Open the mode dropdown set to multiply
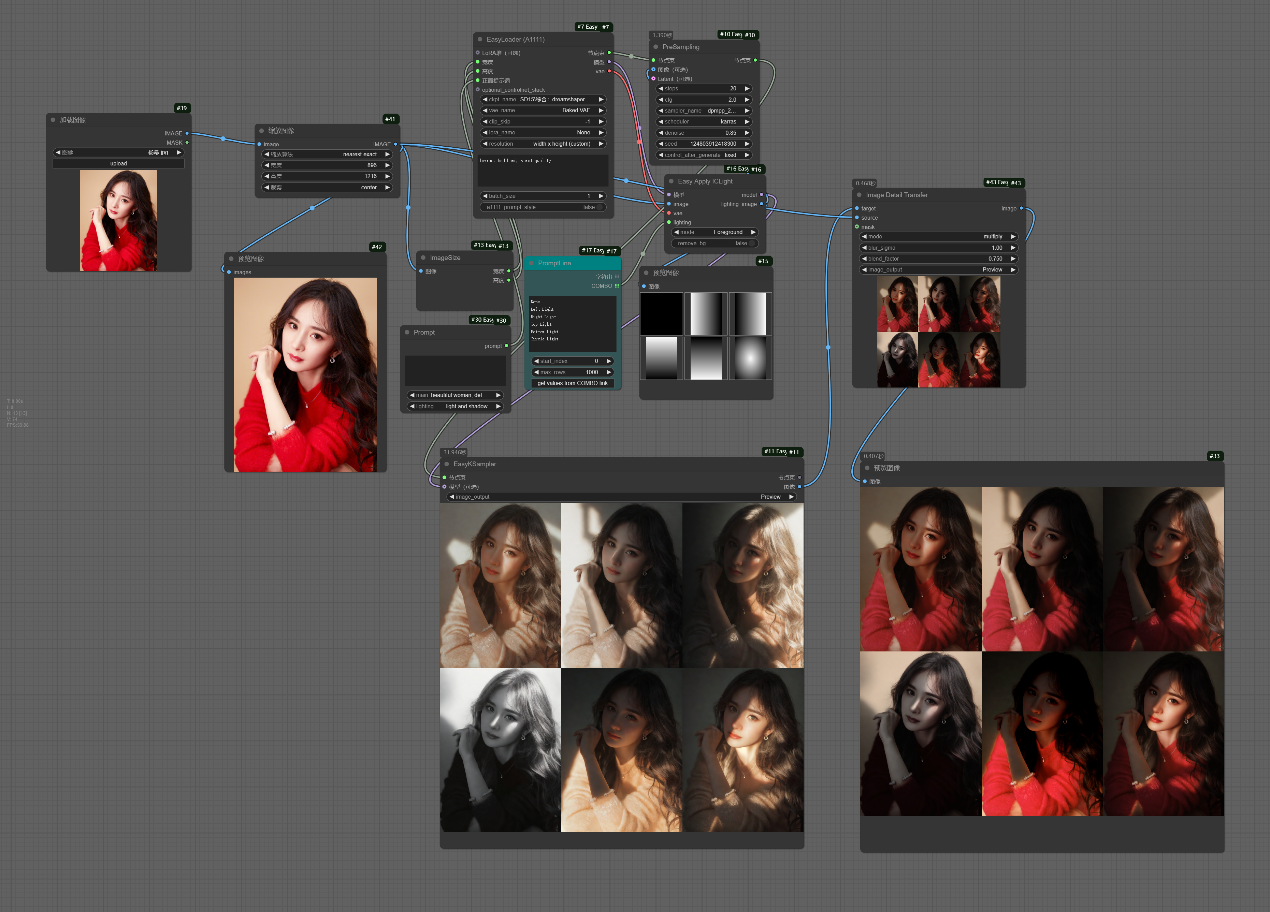This screenshot has height=912, width=1270. [935, 236]
